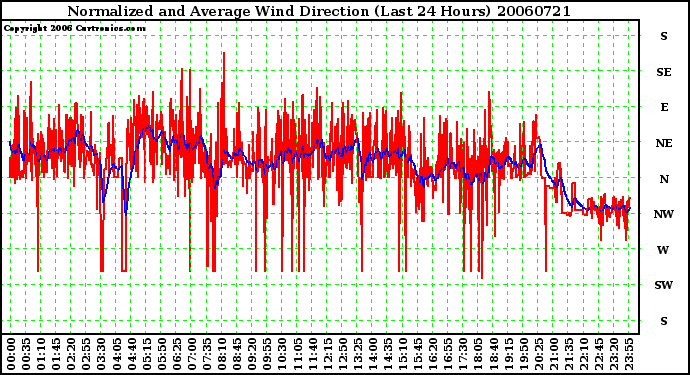Click the 12:50 time axis label
690x375 pixels.
pyautogui.click(x=343, y=354)
